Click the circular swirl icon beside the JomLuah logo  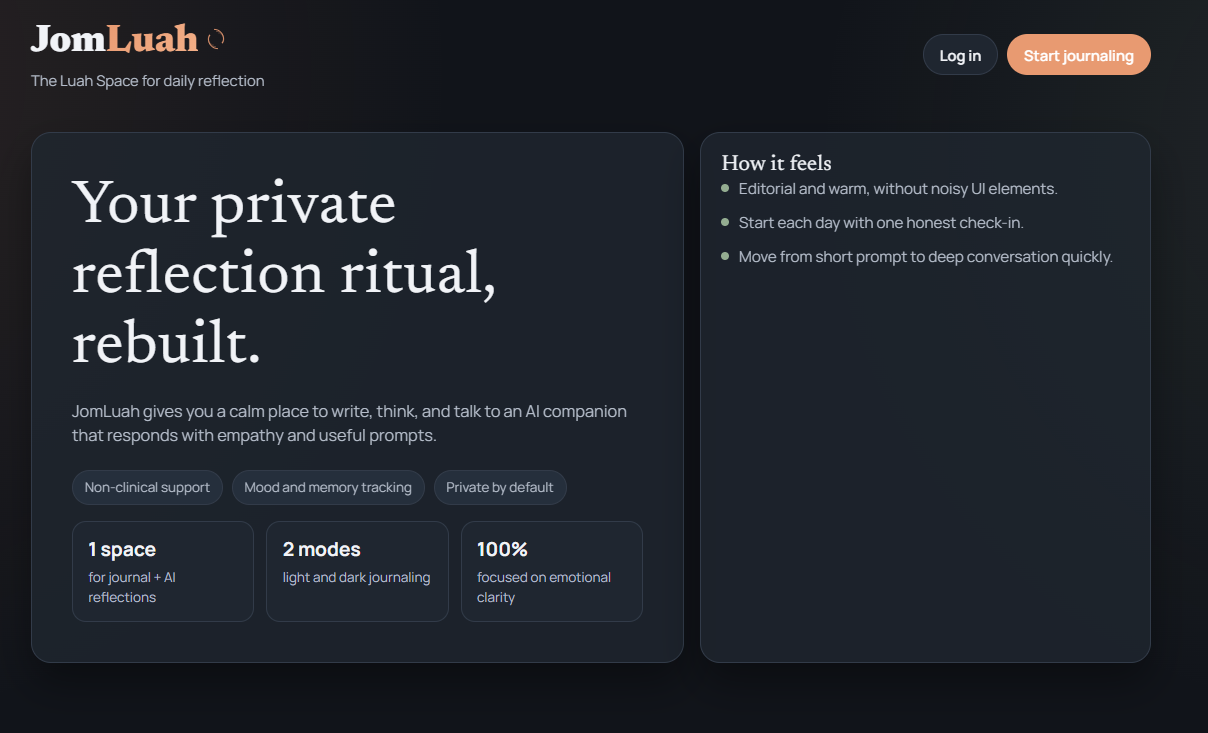tap(215, 39)
